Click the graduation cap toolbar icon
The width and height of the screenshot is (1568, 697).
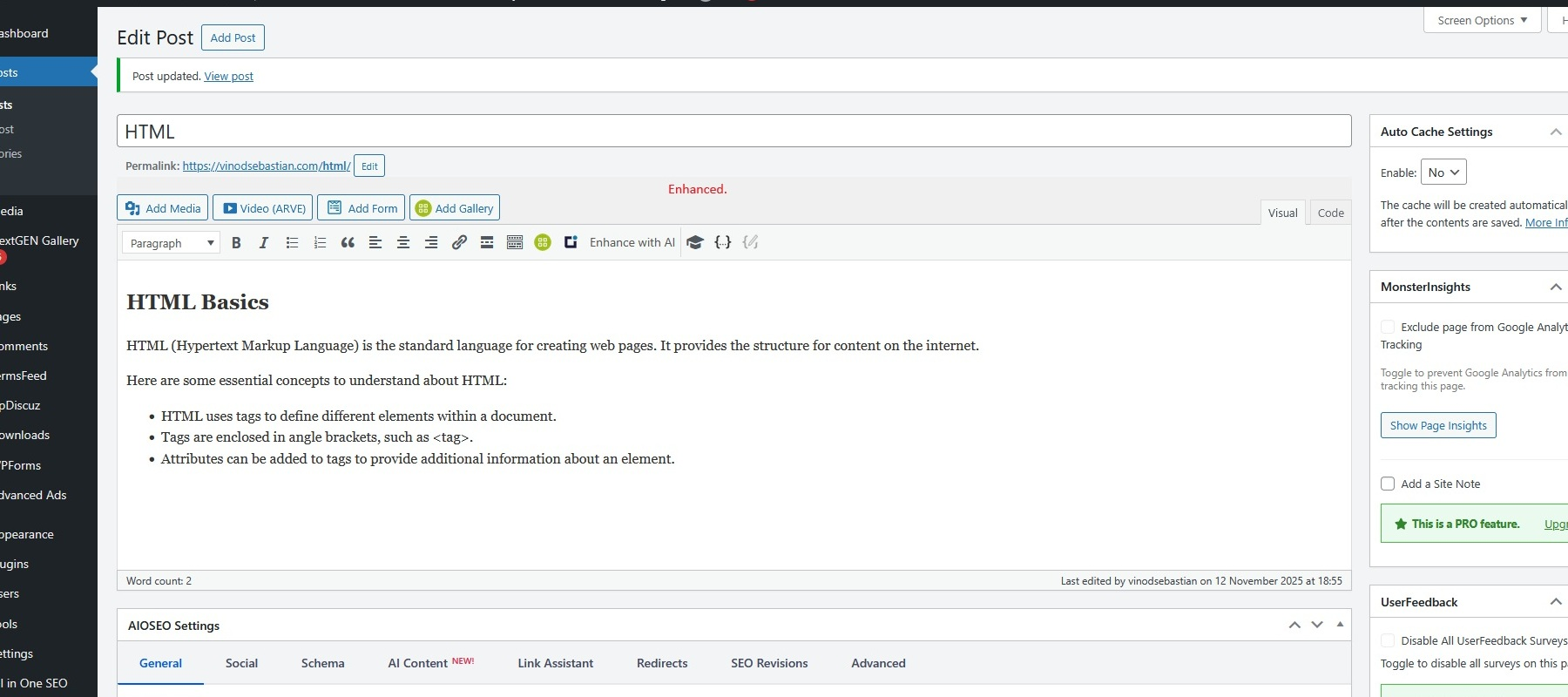point(694,243)
